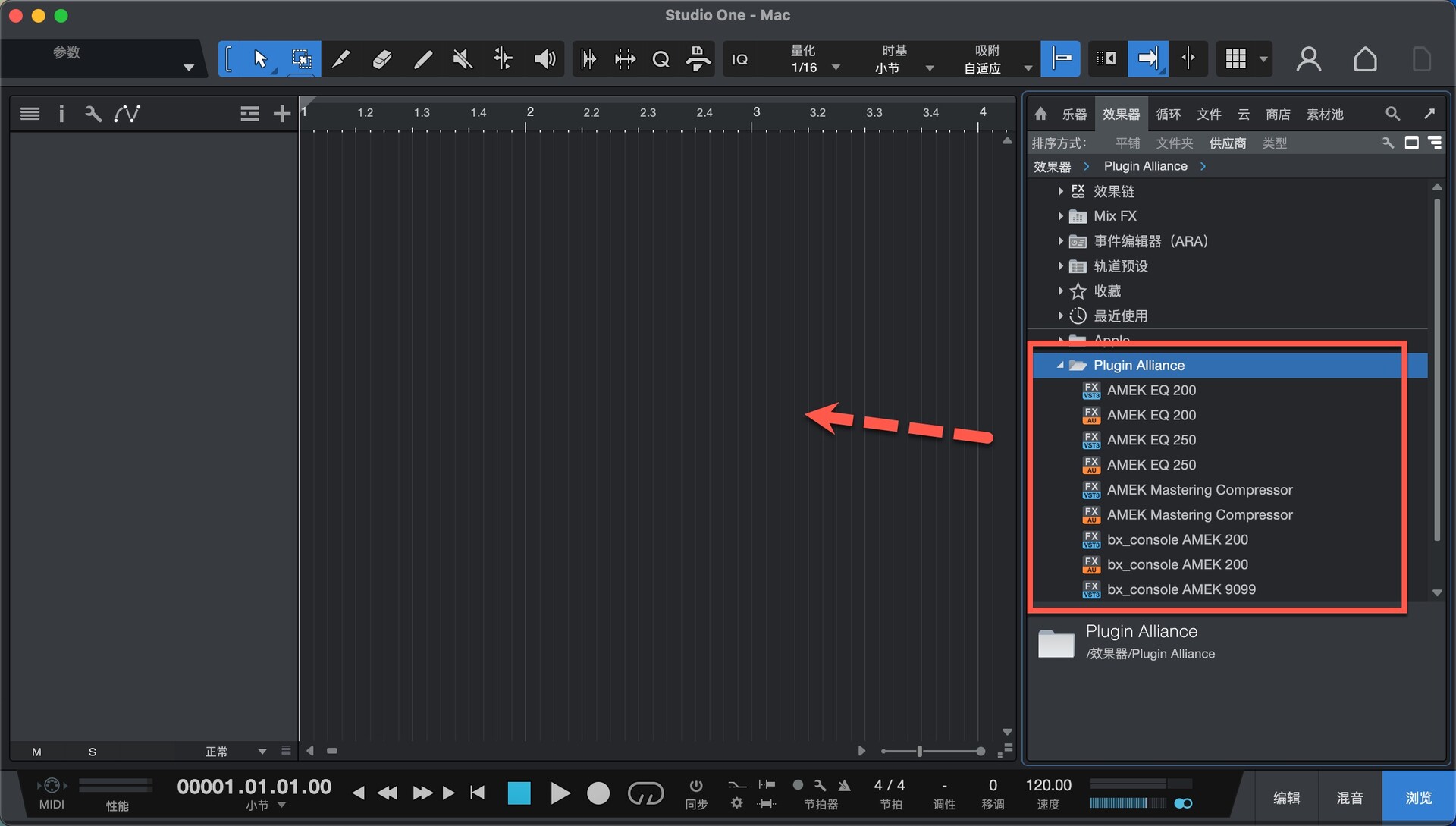The height and width of the screenshot is (826, 1456).
Task: Click the 浏览 browse button
Action: tap(1419, 798)
